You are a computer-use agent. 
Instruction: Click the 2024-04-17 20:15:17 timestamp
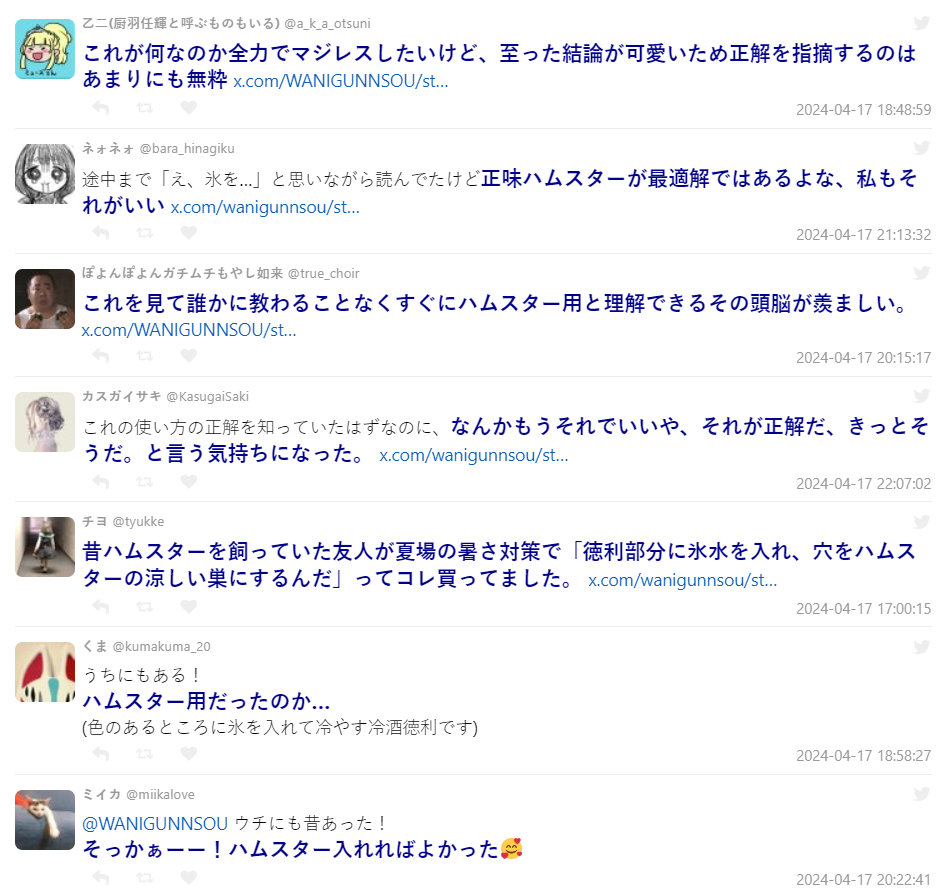point(864,357)
